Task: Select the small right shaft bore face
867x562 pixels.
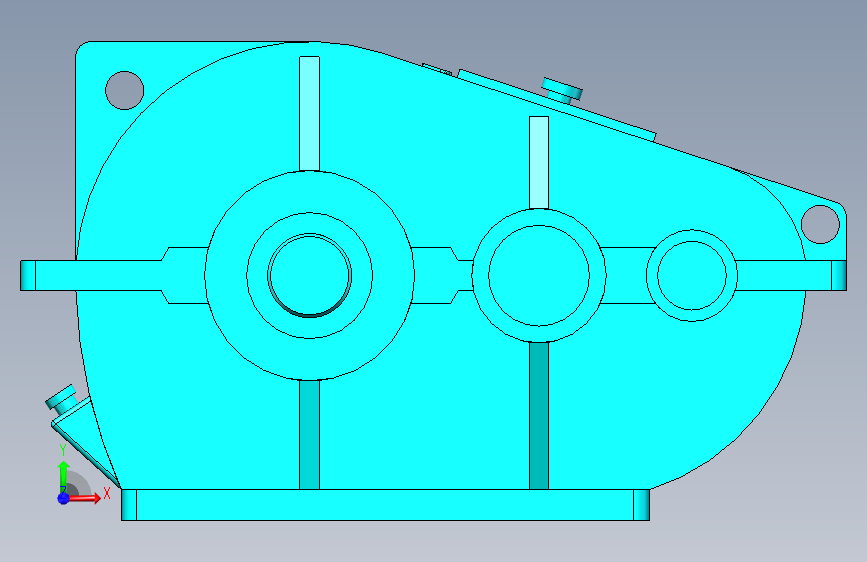Action: tap(692, 275)
